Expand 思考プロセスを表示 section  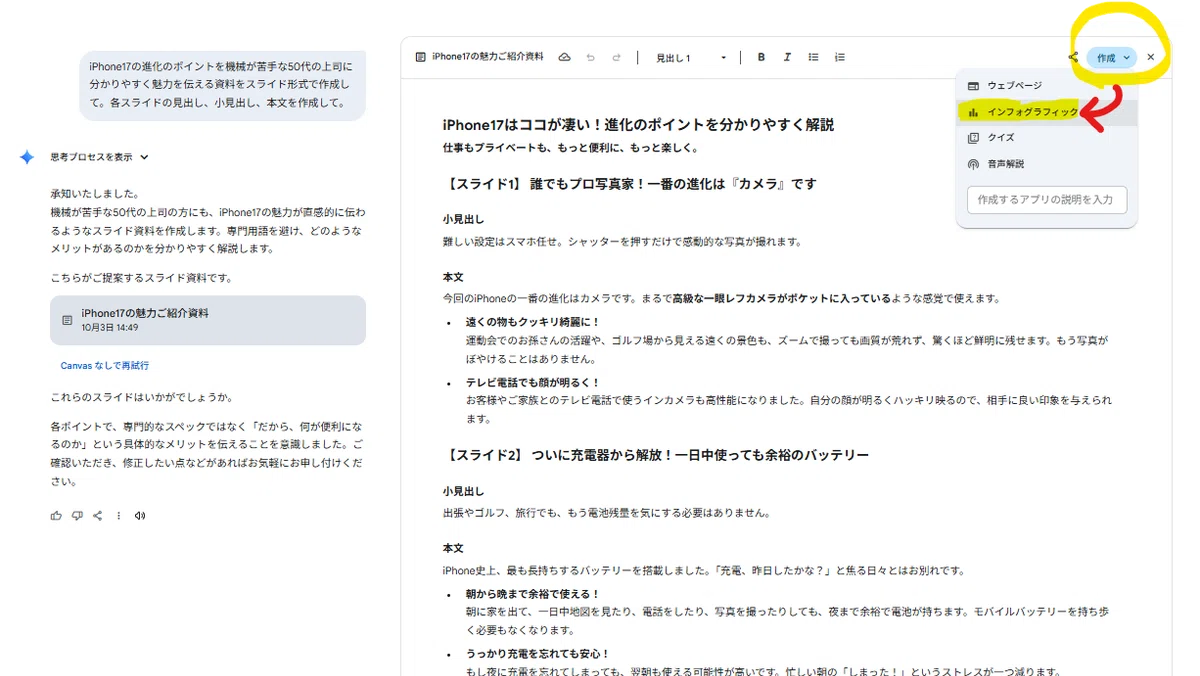(100, 157)
